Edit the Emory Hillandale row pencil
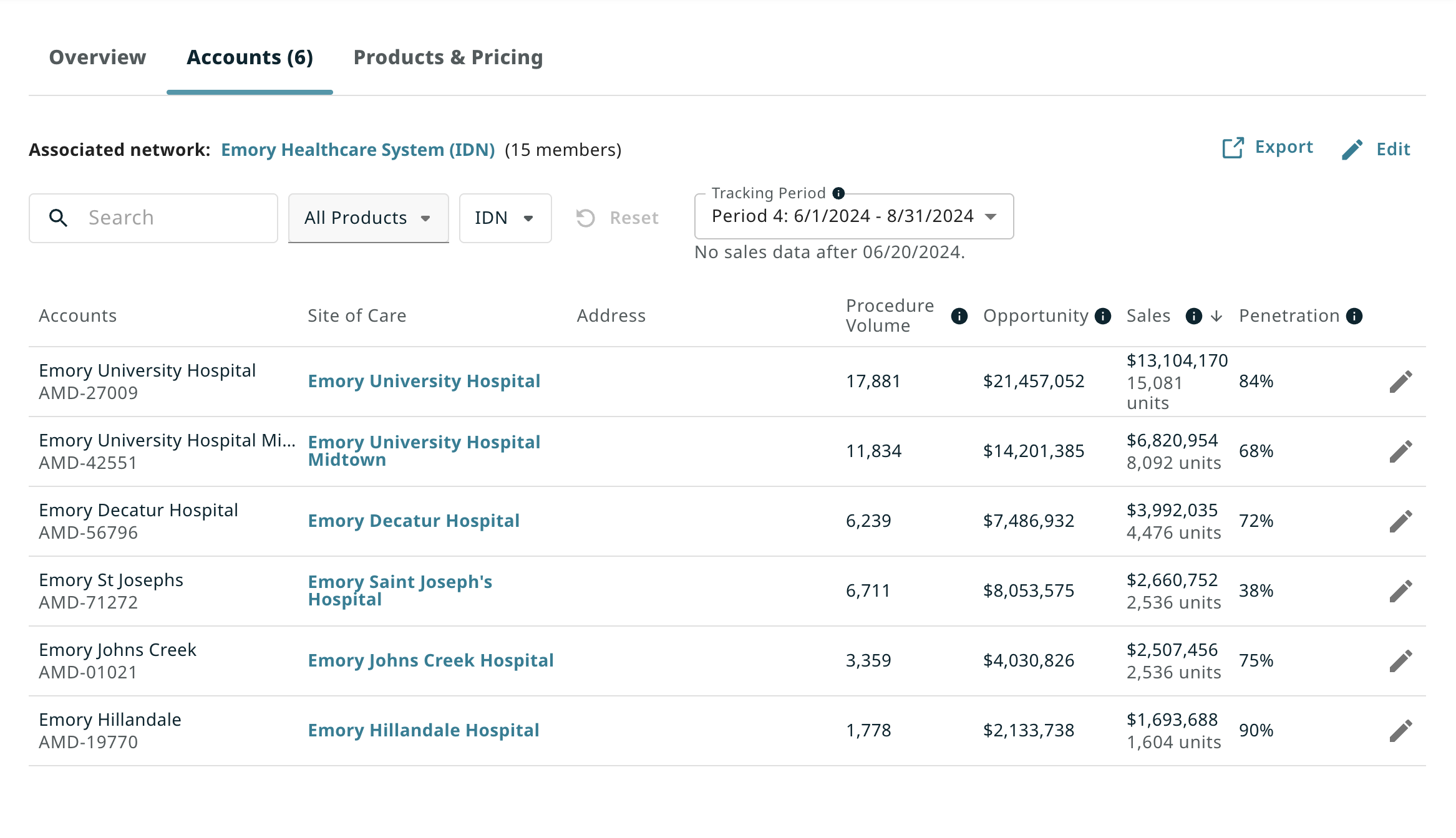The image size is (1456, 838). click(1400, 731)
